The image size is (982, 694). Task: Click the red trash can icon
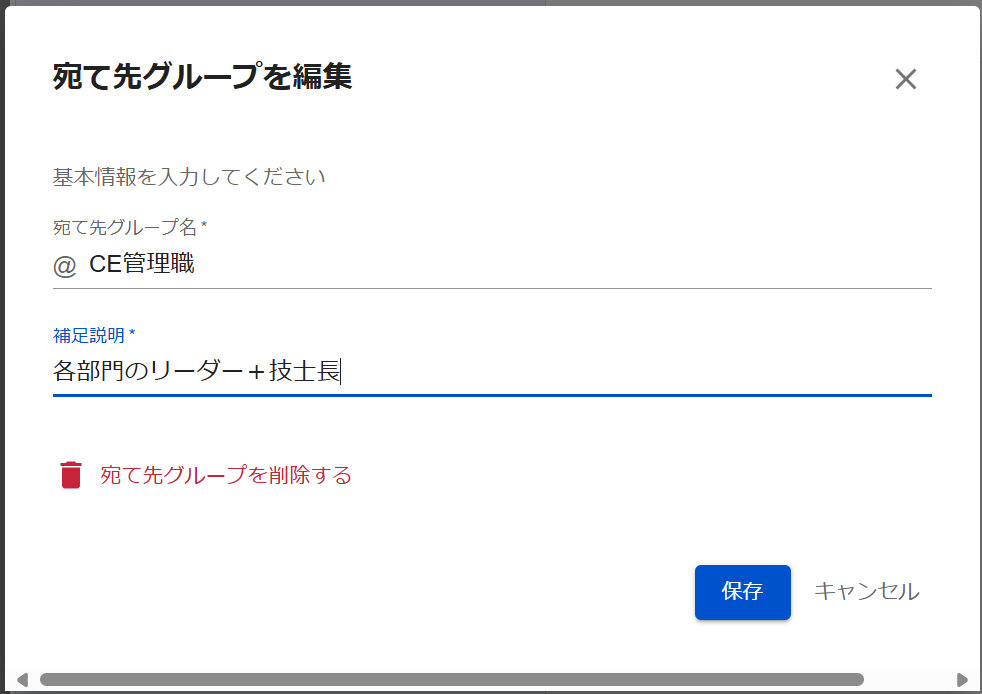[70, 475]
